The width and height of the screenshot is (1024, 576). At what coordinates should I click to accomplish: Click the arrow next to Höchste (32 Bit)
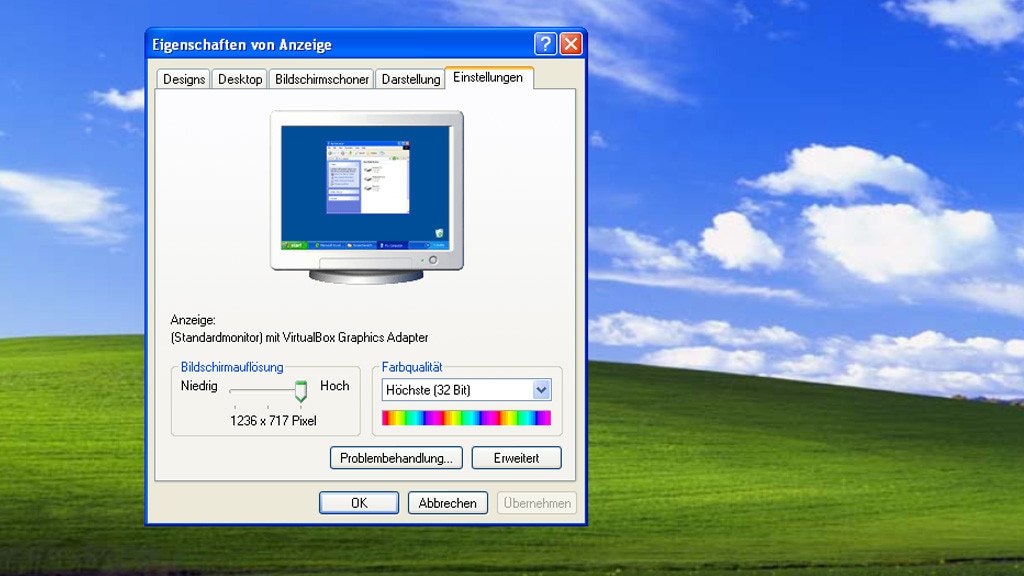[x=541, y=390]
